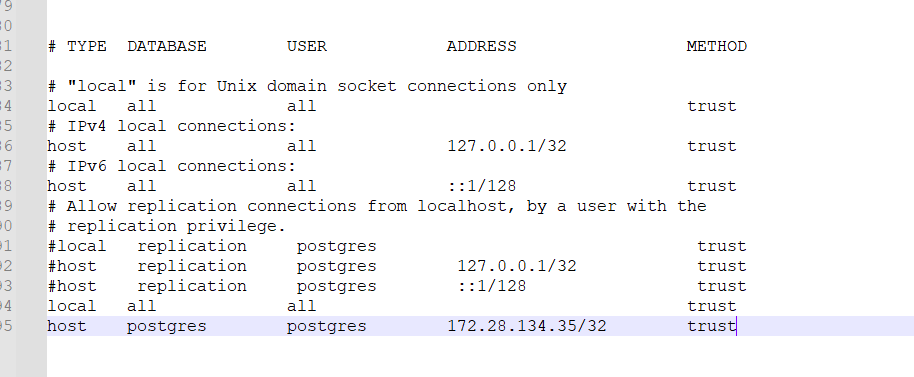This screenshot has height=377, width=914.
Task: Click postgres database name on highlighted line
Action: point(167,326)
